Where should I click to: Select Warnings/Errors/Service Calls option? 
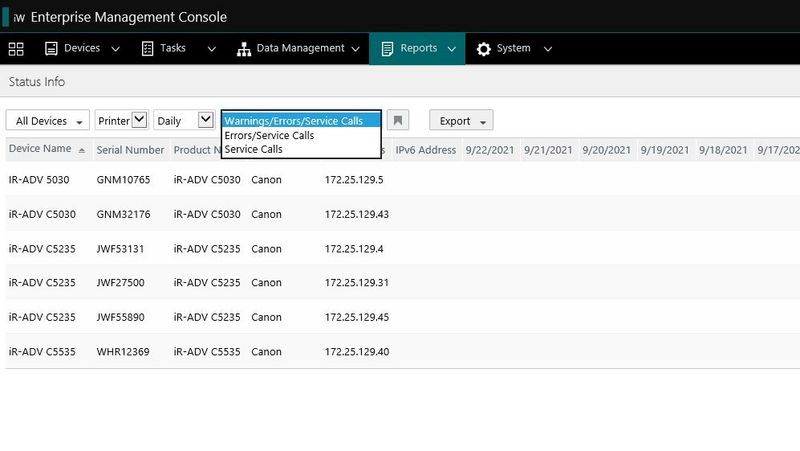click(x=301, y=120)
